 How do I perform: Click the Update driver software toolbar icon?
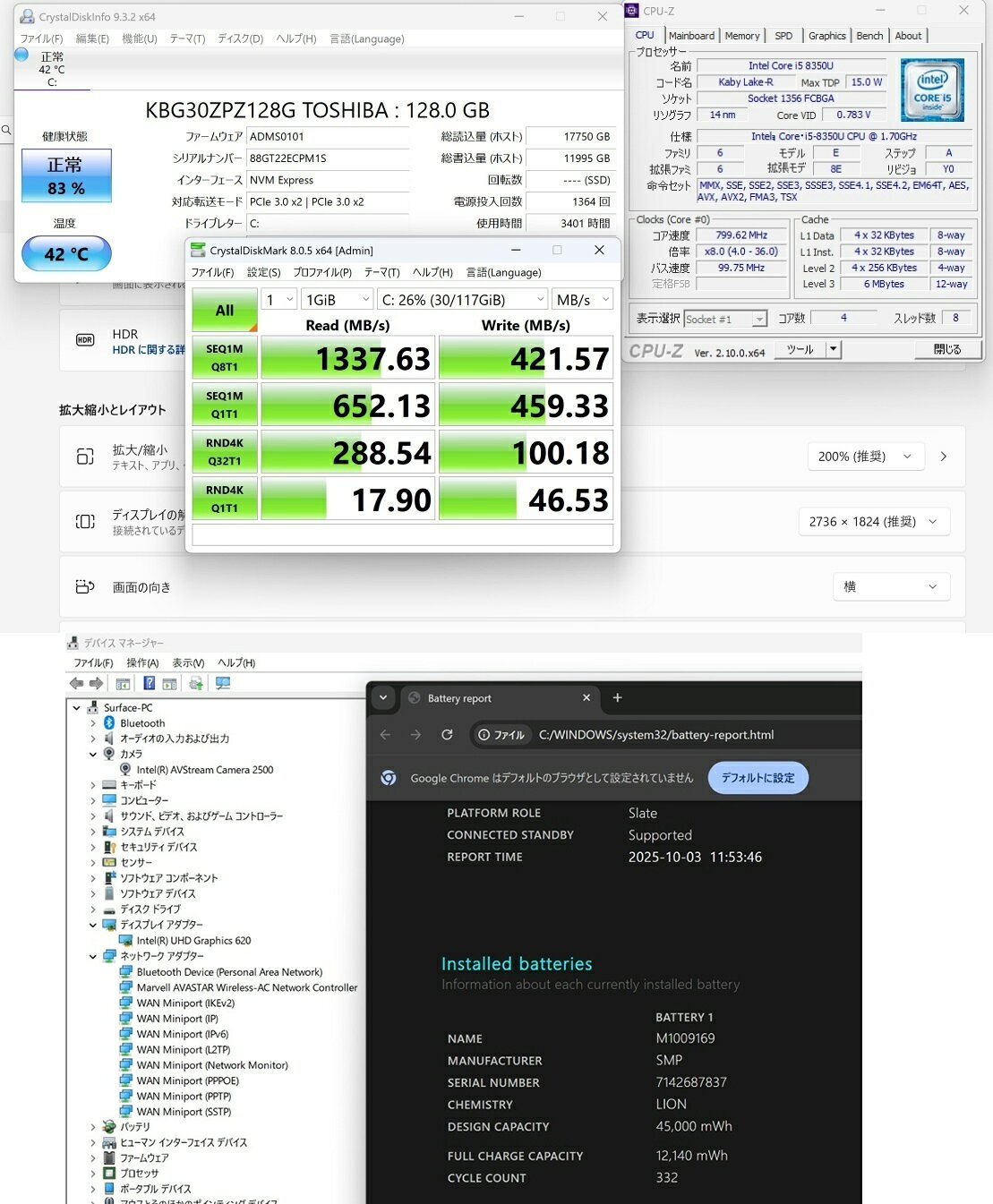point(195,684)
